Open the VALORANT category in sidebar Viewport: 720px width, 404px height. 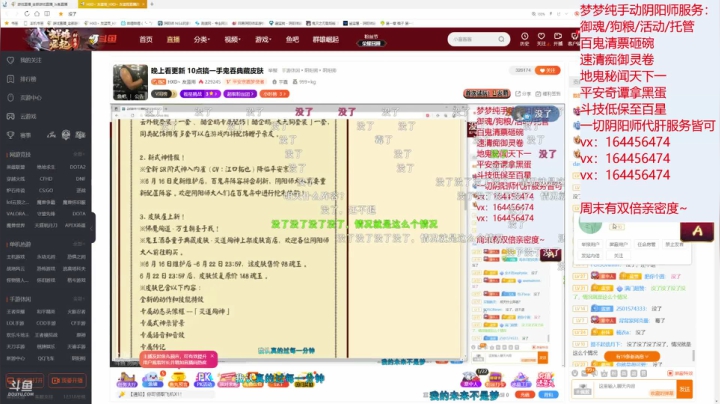[16, 213]
